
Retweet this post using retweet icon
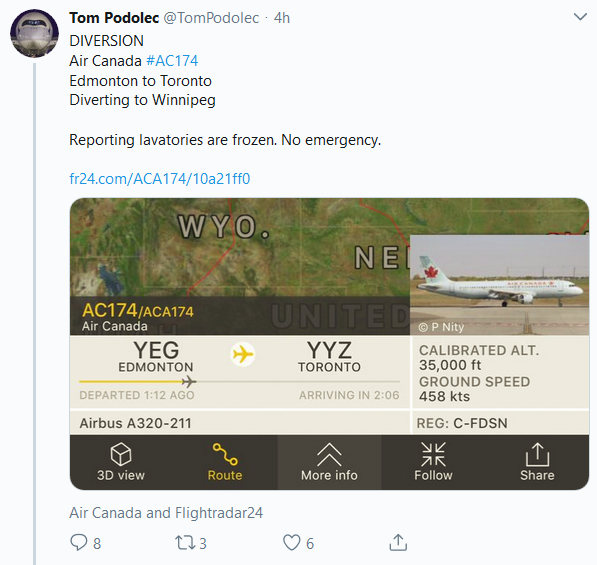(x=185, y=543)
